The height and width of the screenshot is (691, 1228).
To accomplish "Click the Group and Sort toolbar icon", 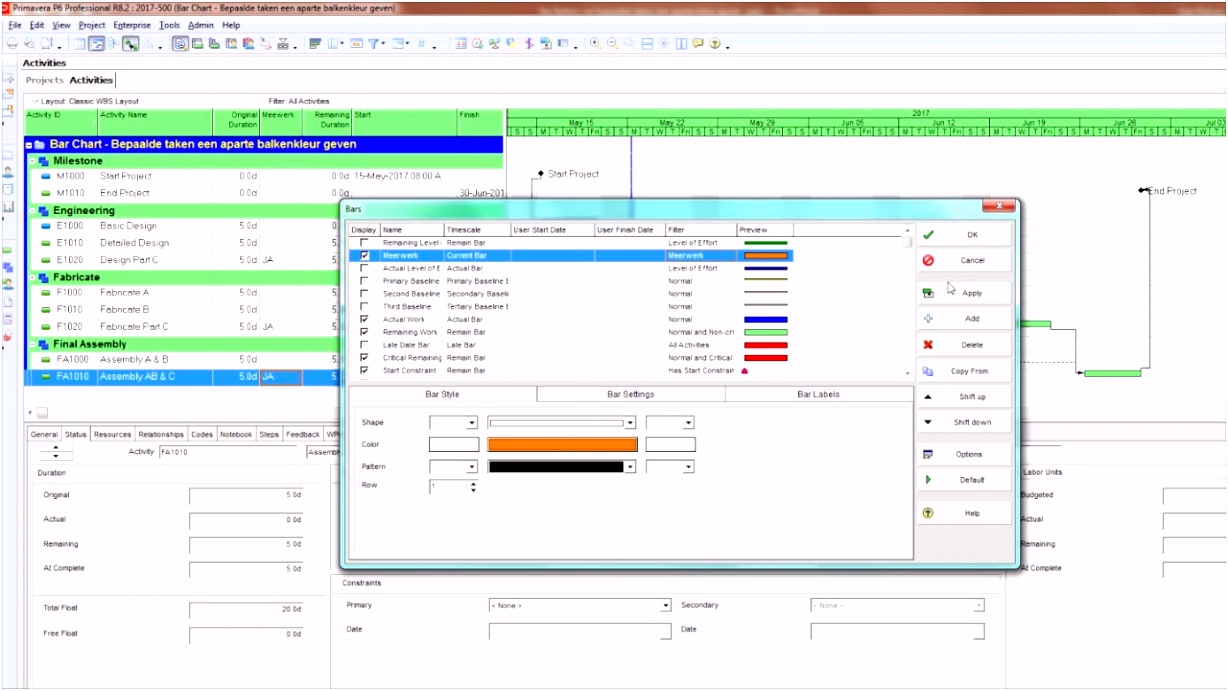I will 397,44.
